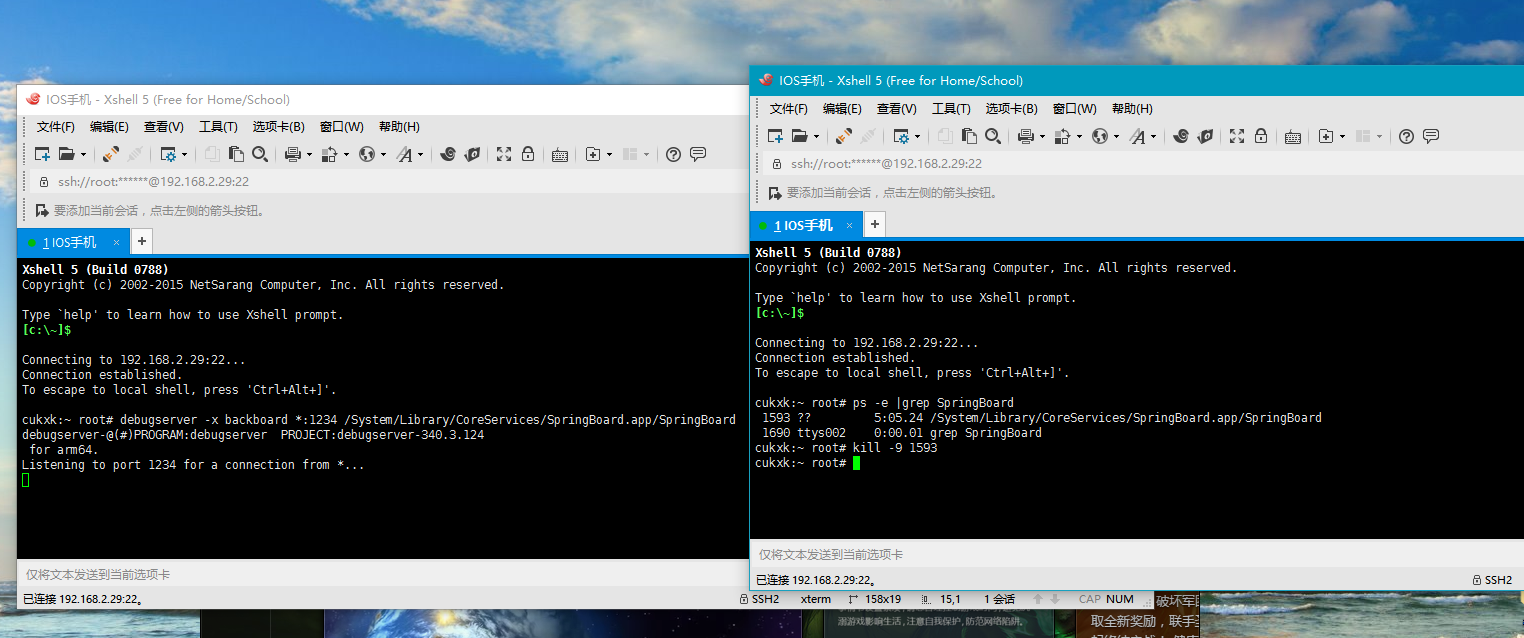
Task: Expand Properties dropdown arrow in left window
Action: click(184, 155)
